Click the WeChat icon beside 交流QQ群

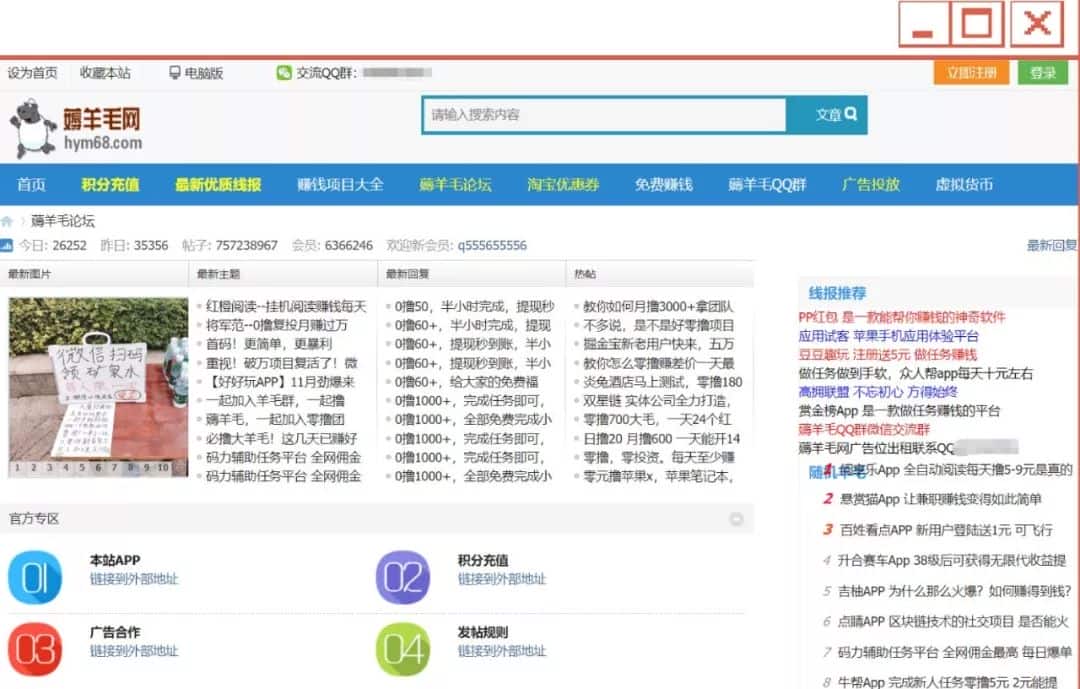(285, 73)
